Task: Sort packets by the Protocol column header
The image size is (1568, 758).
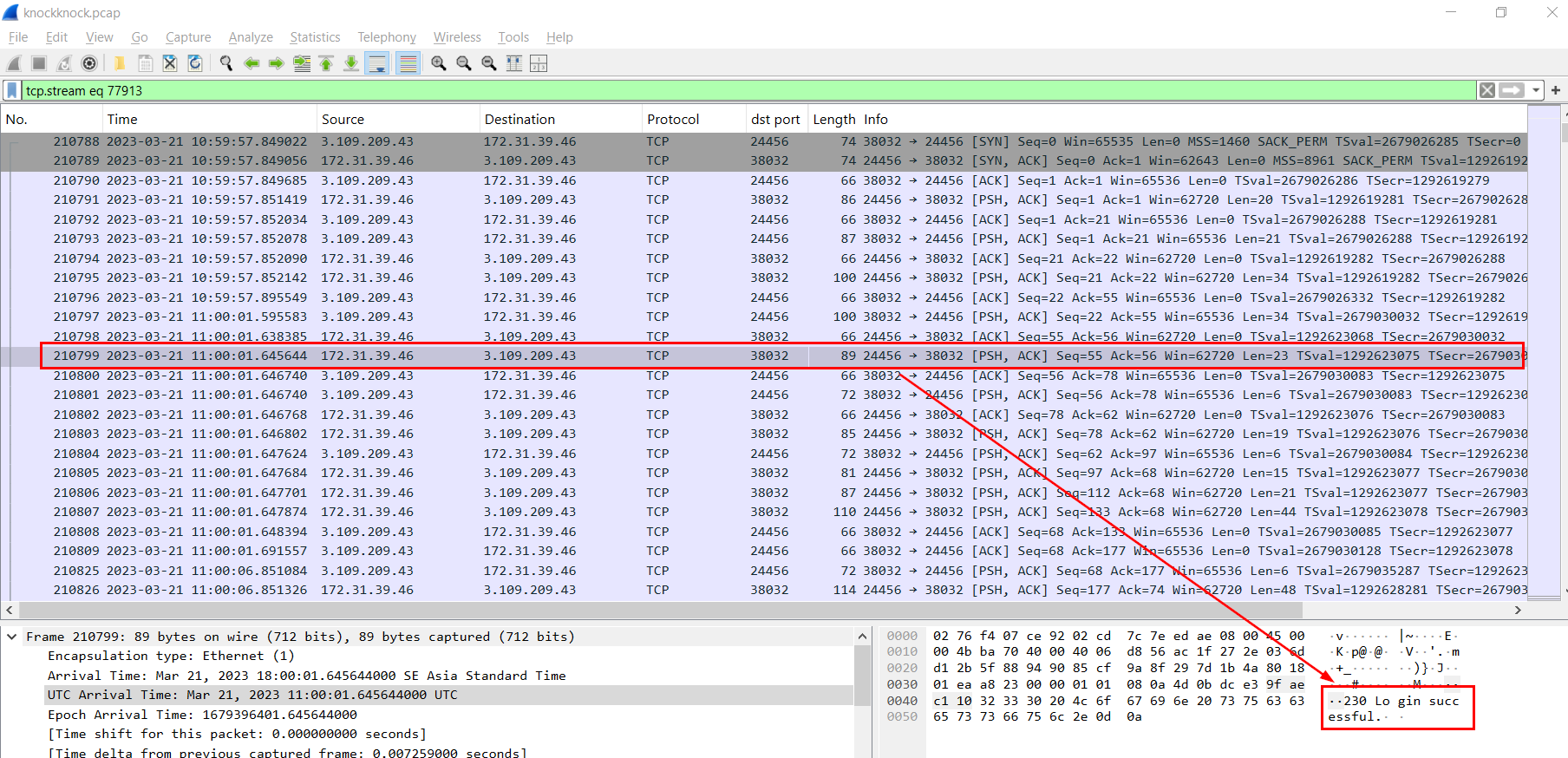Action: coord(673,120)
